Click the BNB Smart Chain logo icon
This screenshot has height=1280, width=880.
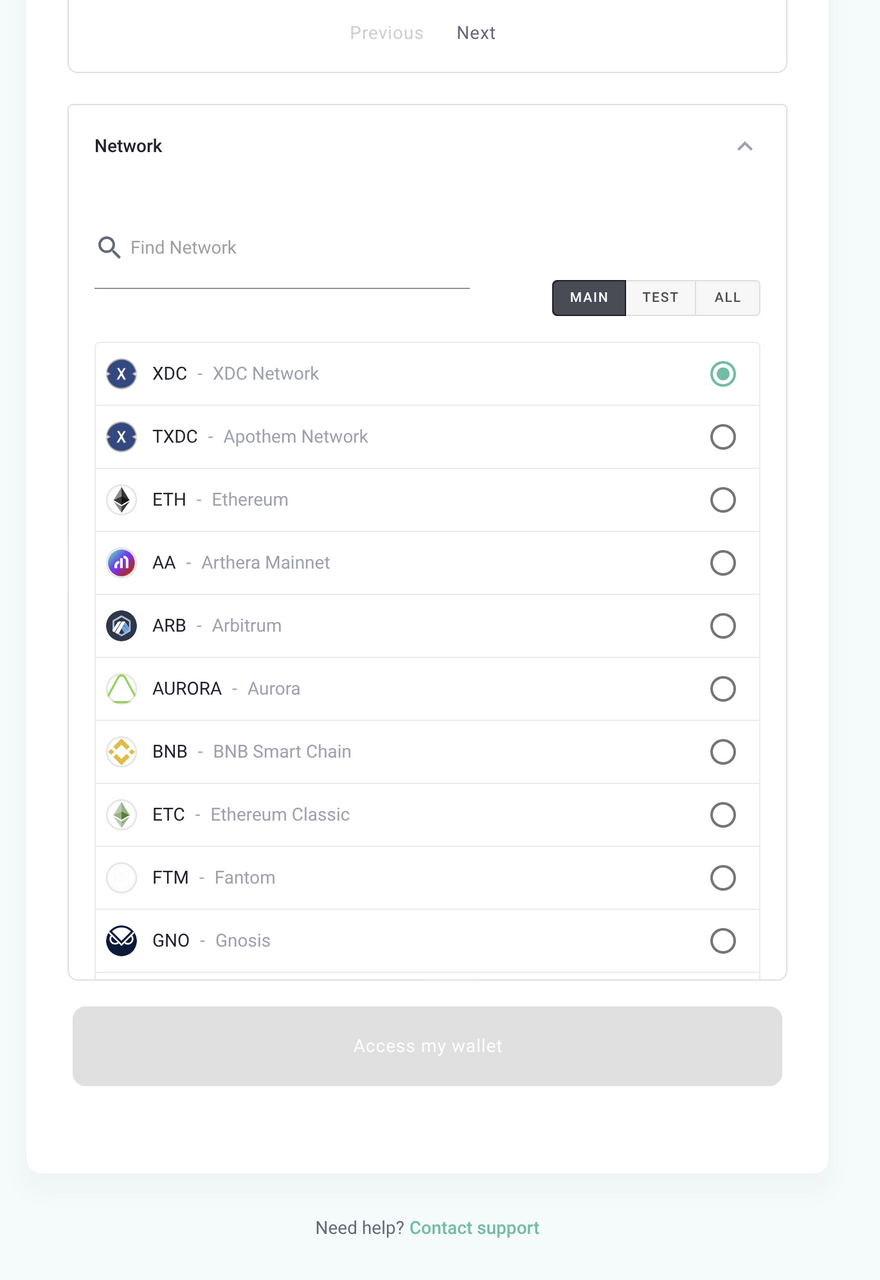tap(121, 752)
